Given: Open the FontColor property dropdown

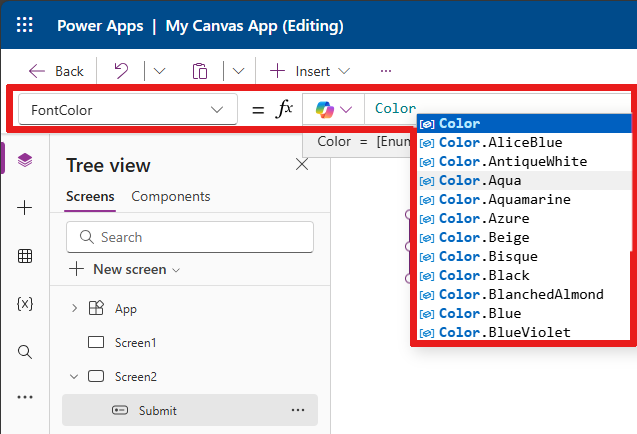Looking at the screenshot, I should tap(128, 110).
